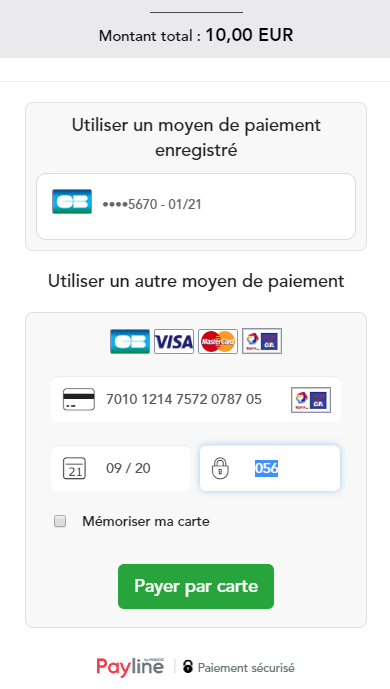
Task: Select saved card ending 5670
Action: pos(196,207)
